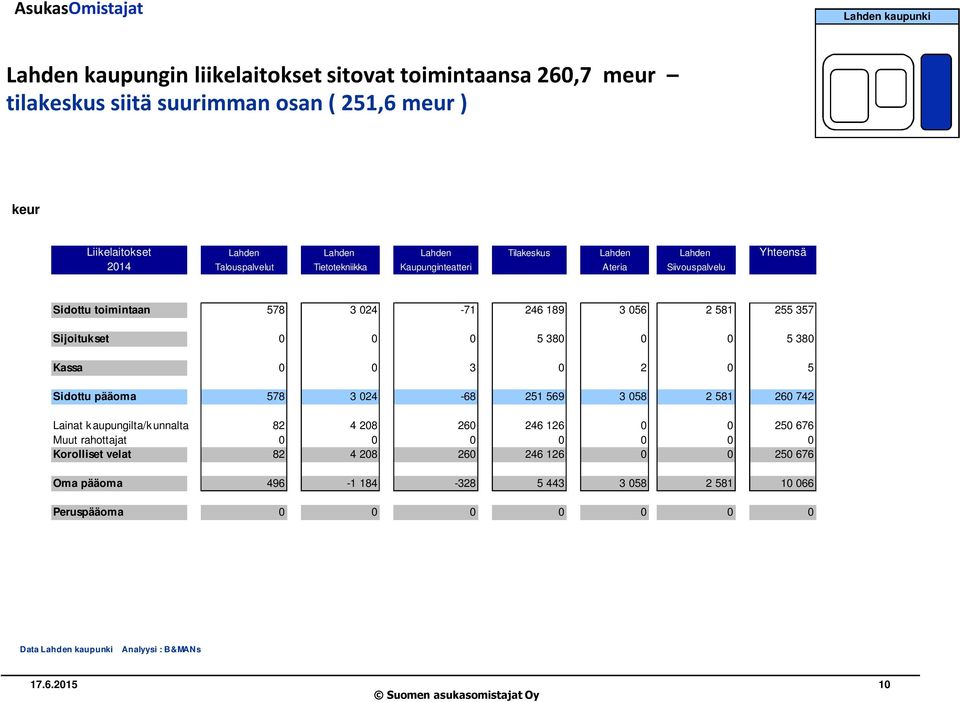Select the Kassa total value 5
The image size is (960, 702).
[x=811, y=368]
